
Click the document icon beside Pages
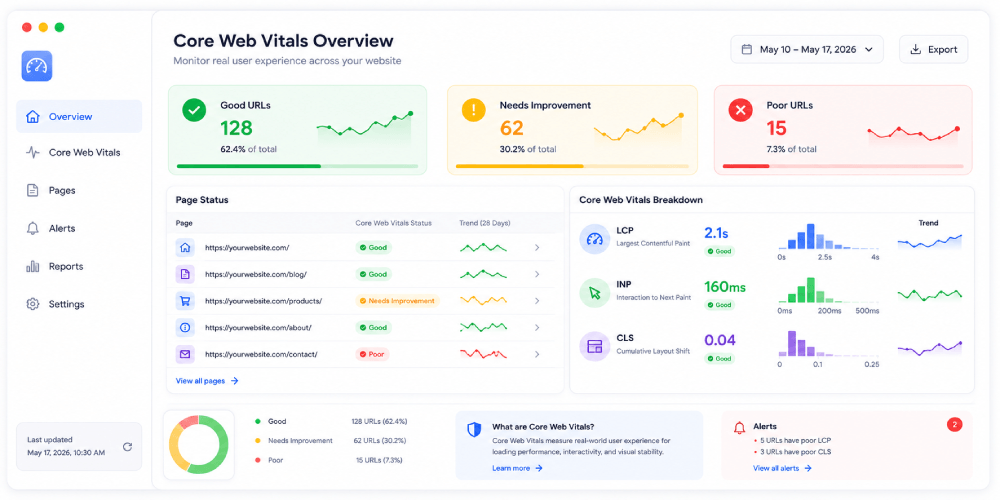32,190
